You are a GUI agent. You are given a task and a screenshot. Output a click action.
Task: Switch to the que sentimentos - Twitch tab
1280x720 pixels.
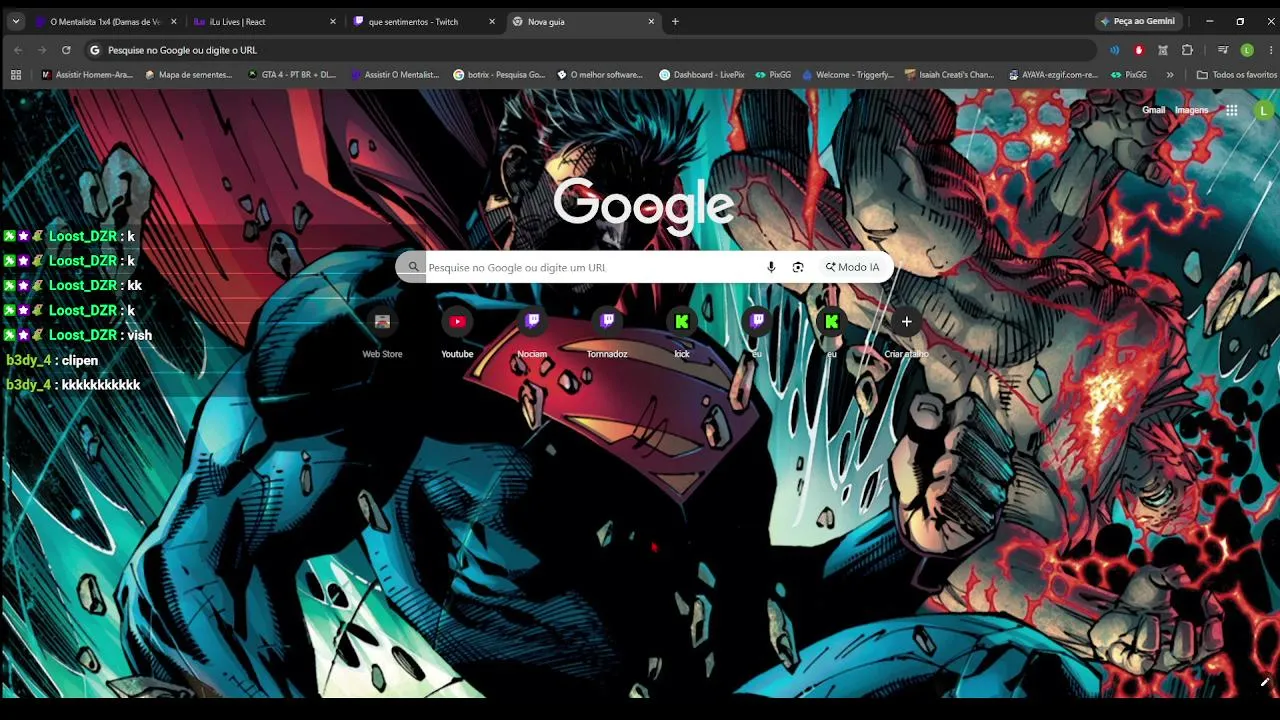point(424,21)
